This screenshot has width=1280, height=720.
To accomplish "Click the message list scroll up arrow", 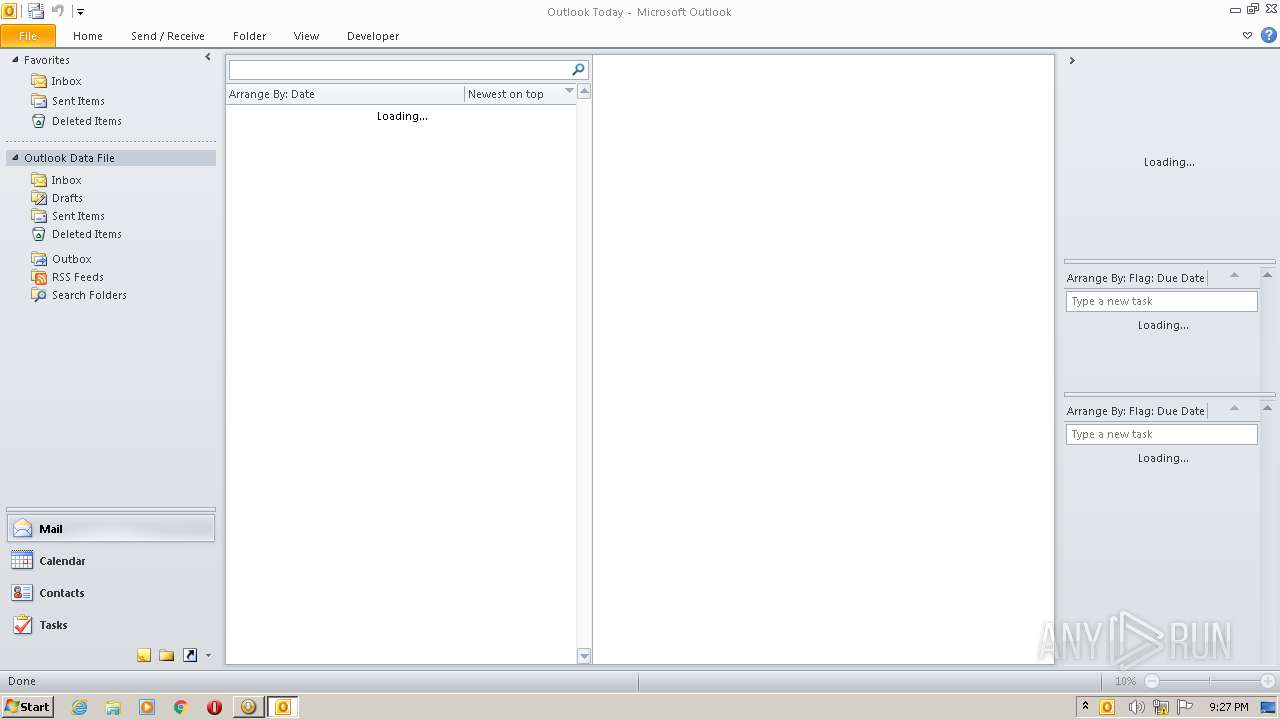I will coord(585,91).
